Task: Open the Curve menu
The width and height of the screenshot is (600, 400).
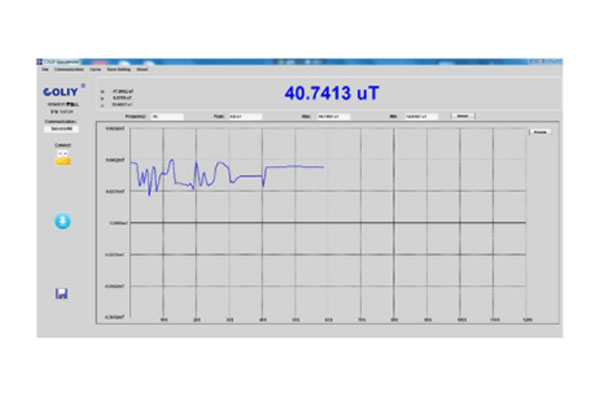Action: point(96,69)
